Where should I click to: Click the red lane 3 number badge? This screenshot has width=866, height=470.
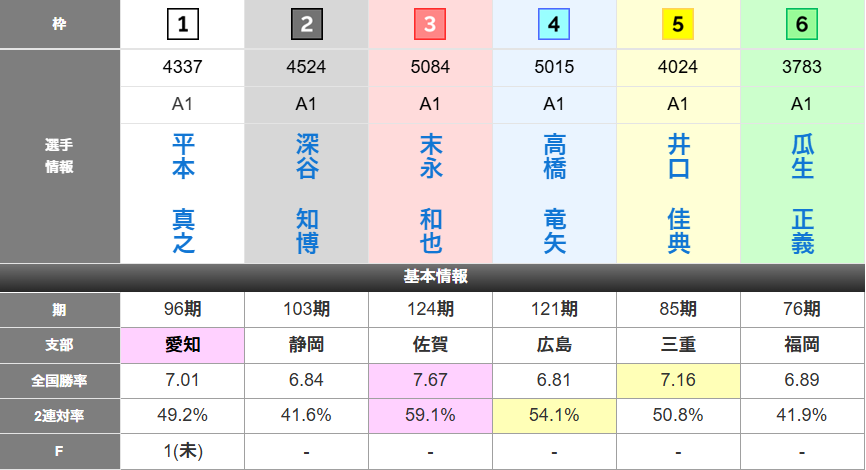coord(430,24)
